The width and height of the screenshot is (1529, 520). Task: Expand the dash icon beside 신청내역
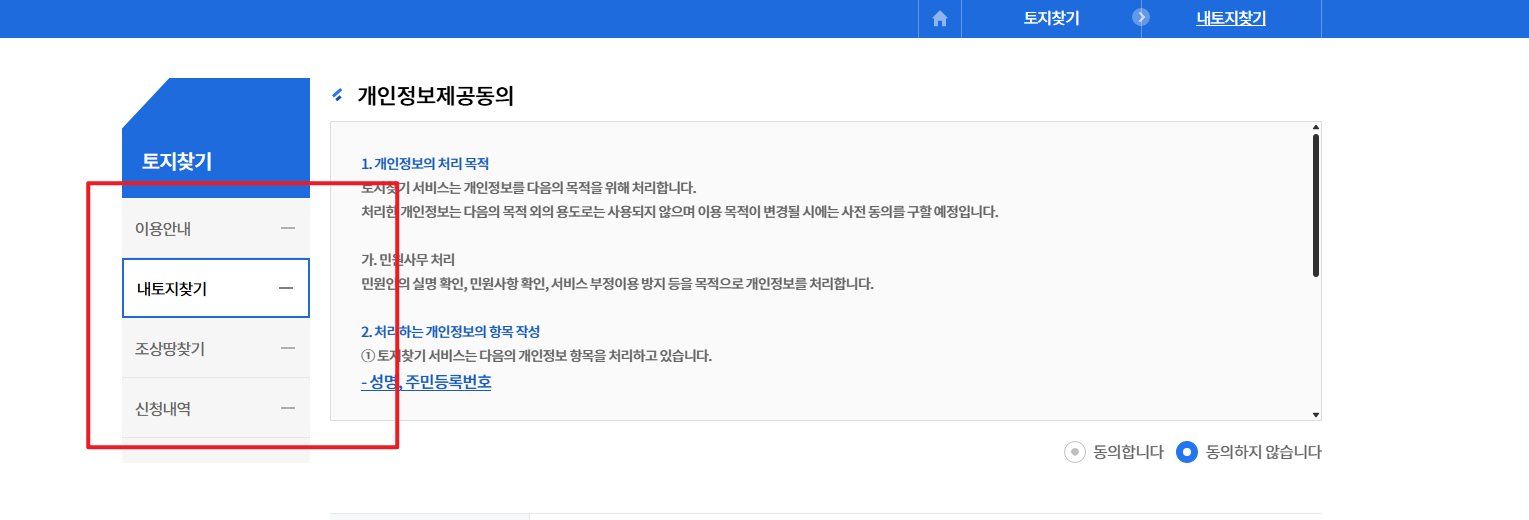click(288, 408)
